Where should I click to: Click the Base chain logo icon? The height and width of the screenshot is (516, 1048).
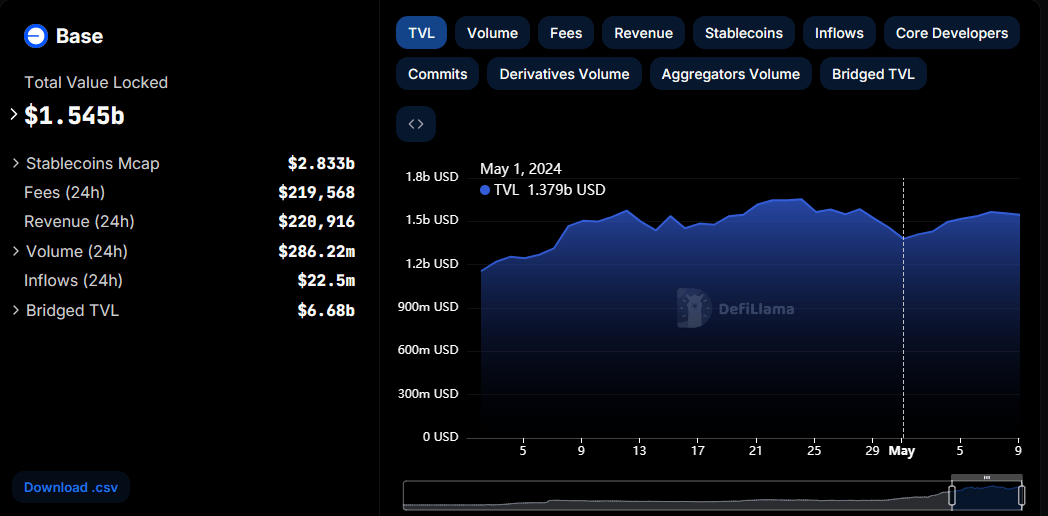[35, 36]
